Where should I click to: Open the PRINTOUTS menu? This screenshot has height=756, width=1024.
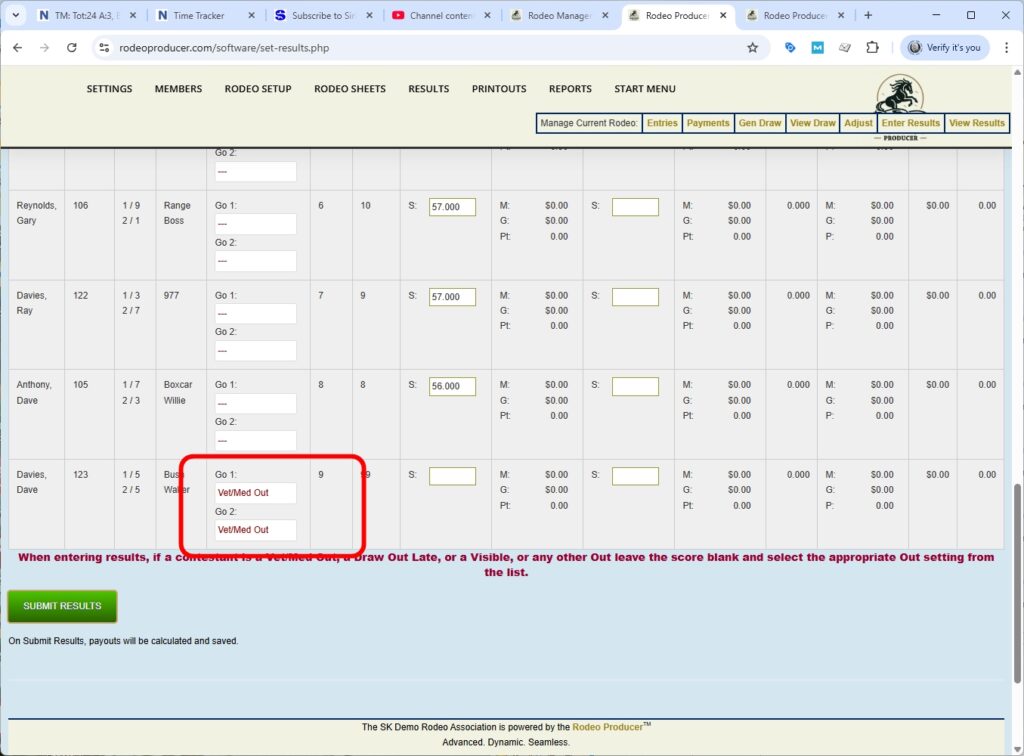498,88
